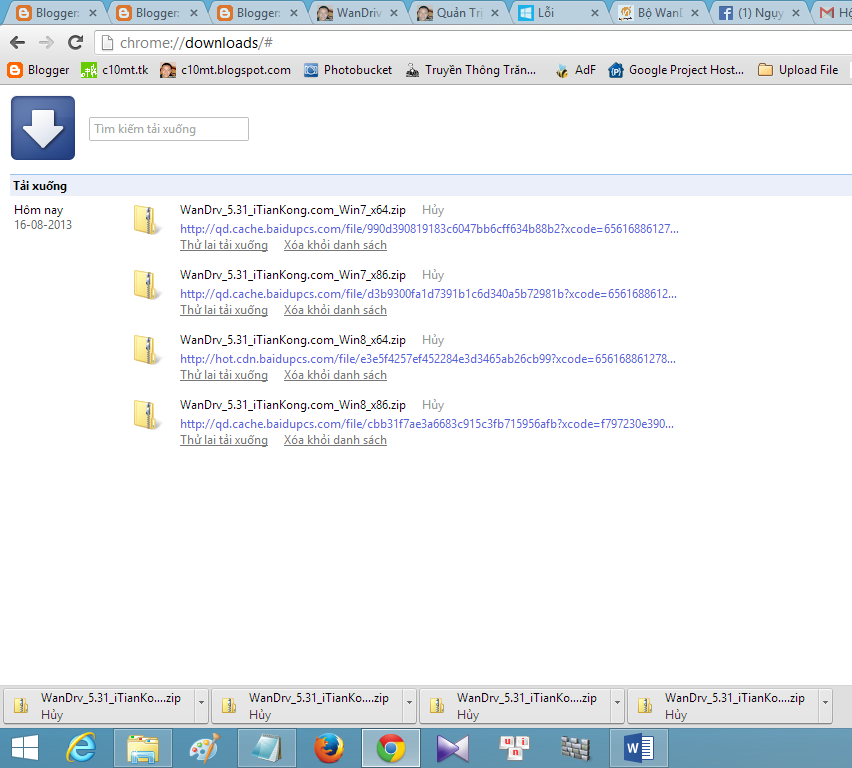
Task: Click the zip icon for Win8_x64 download
Action: coord(147,349)
